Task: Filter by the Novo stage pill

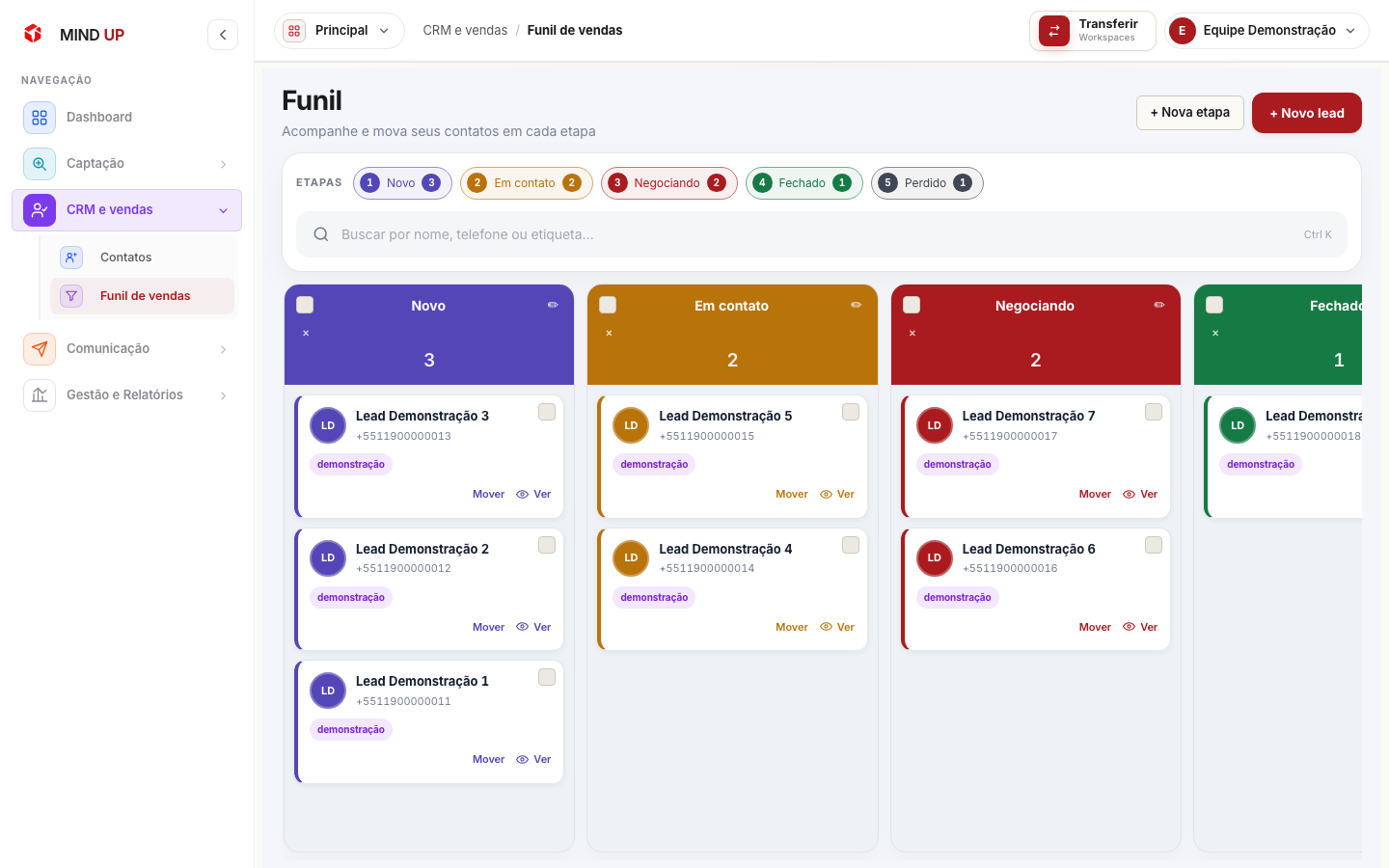Action: pyautogui.click(x=402, y=183)
